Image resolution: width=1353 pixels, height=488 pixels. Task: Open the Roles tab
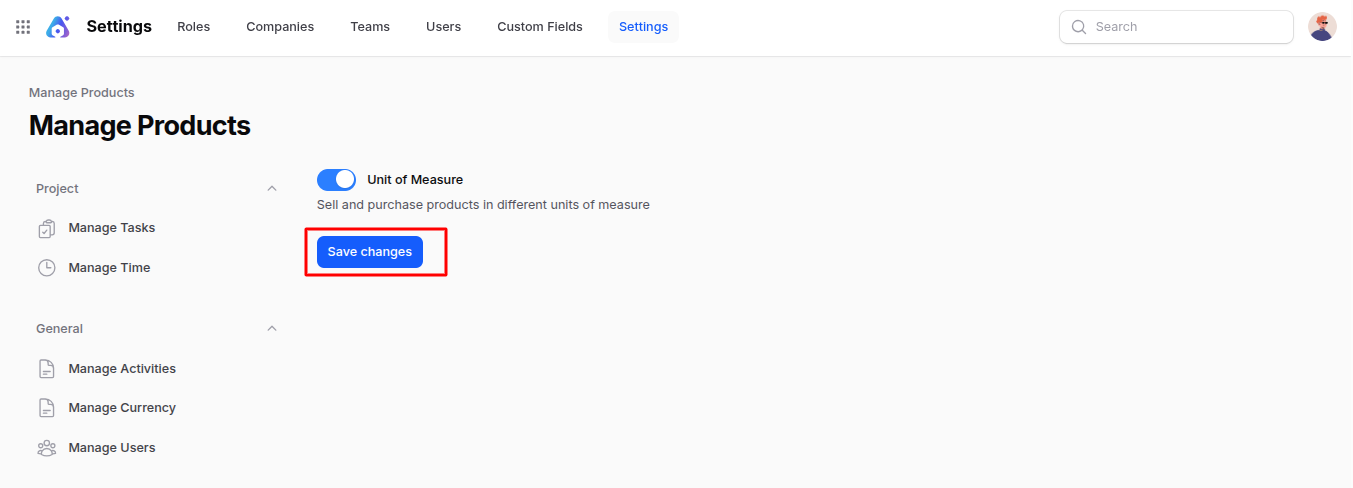(194, 27)
